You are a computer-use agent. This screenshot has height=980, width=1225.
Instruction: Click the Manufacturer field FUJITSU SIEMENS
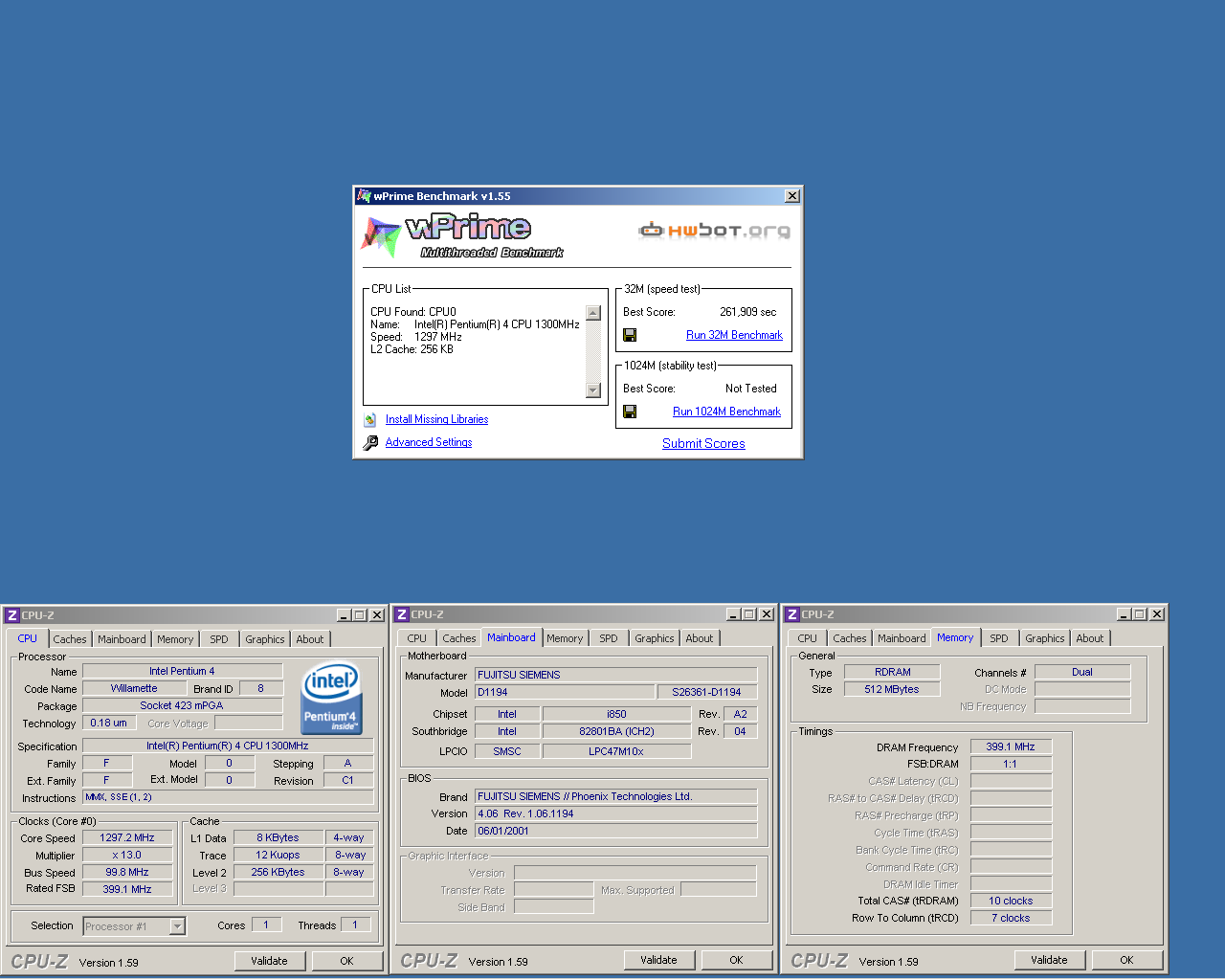[616, 675]
